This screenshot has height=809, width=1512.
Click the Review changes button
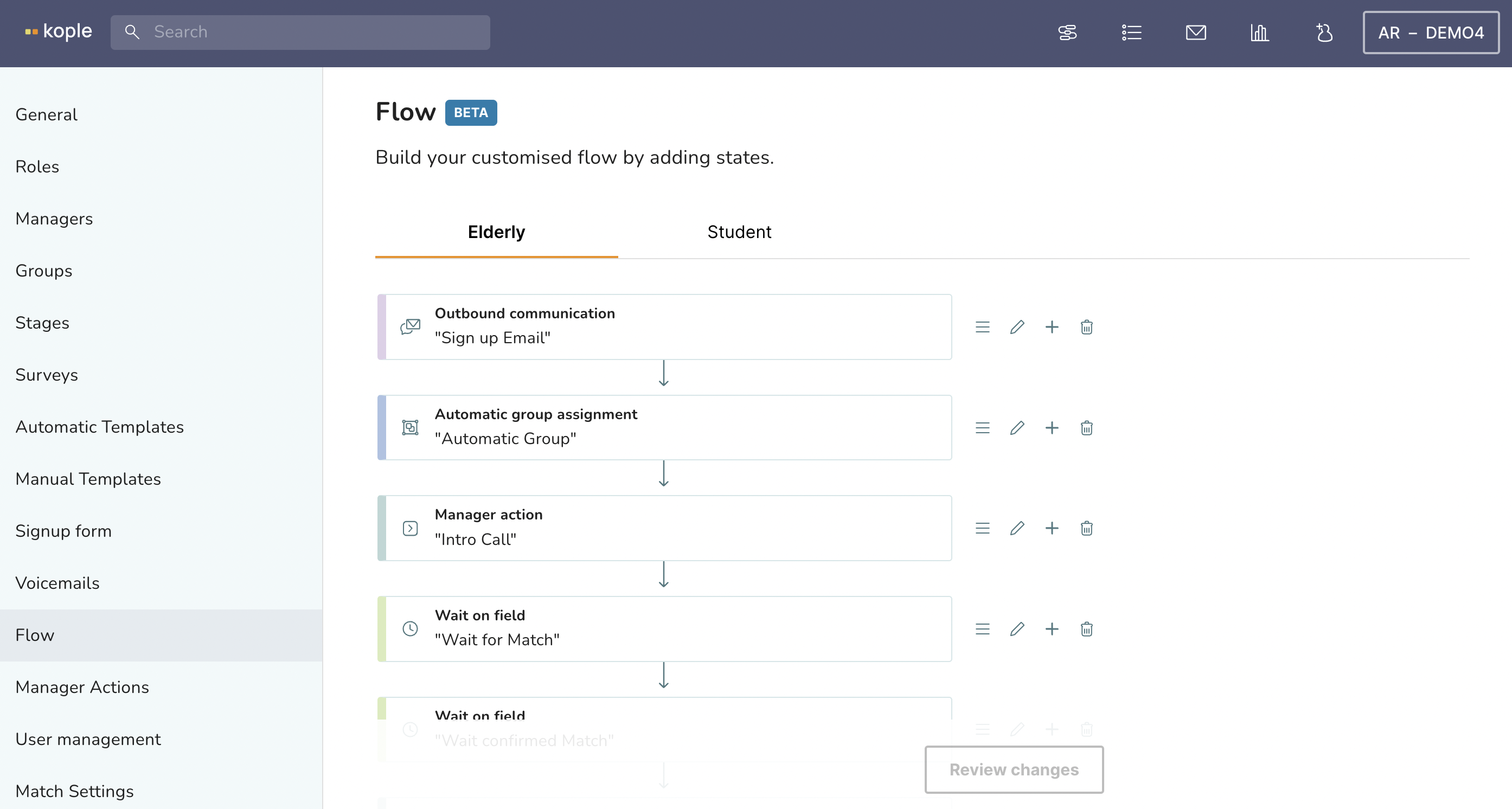1014,770
